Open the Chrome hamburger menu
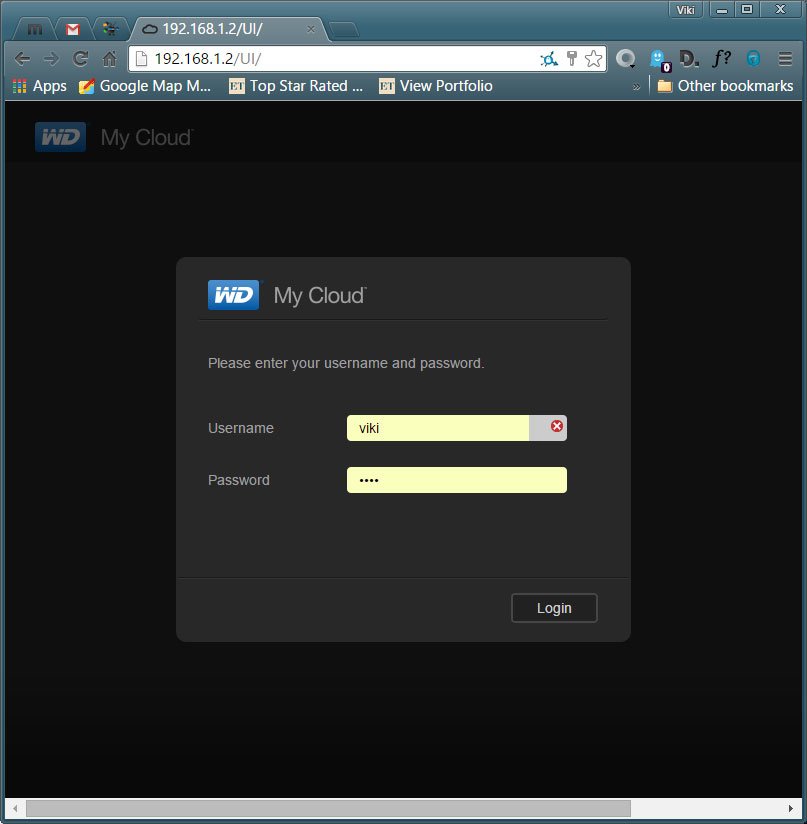The height and width of the screenshot is (824, 807). [785, 58]
